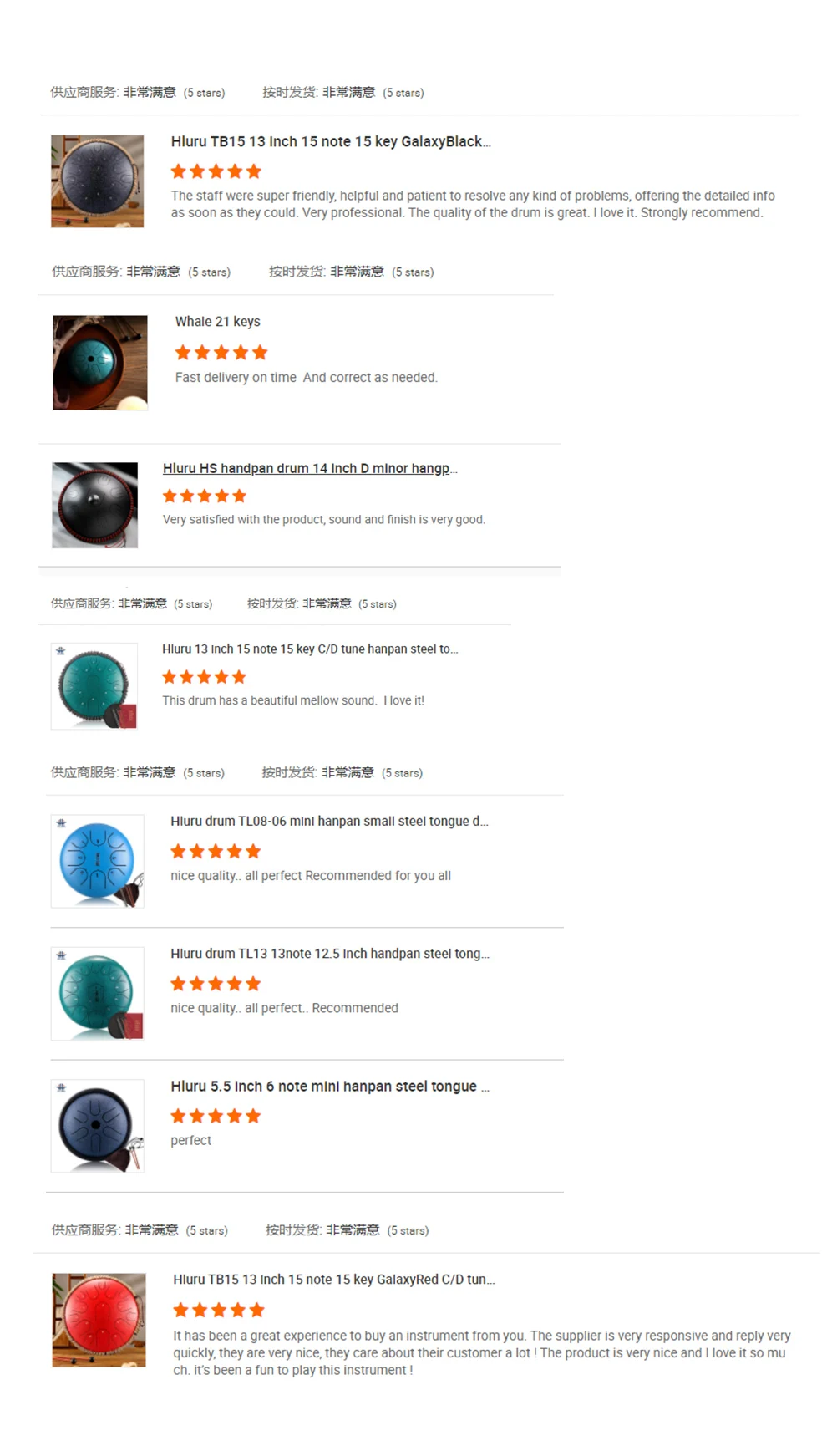Open Hluru 13 inch 15 note C/D tune title
The width and height of the screenshot is (827, 1456).
pos(310,649)
